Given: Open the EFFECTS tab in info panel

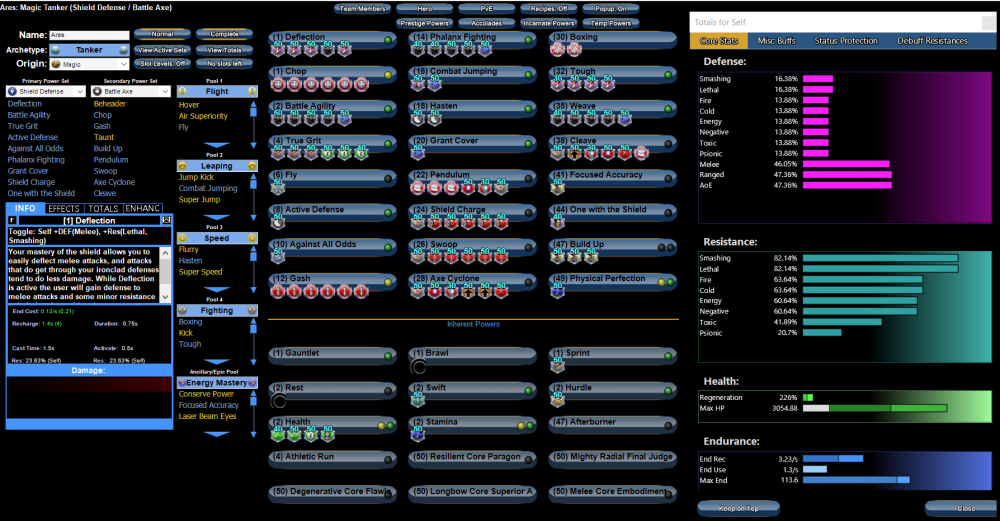Looking at the screenshot, I should click(64, 208).
